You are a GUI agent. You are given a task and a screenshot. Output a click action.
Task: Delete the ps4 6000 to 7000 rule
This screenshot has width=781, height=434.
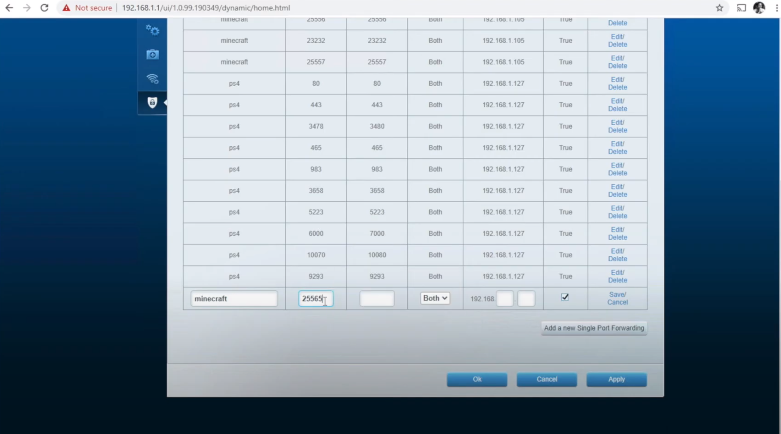618,237
